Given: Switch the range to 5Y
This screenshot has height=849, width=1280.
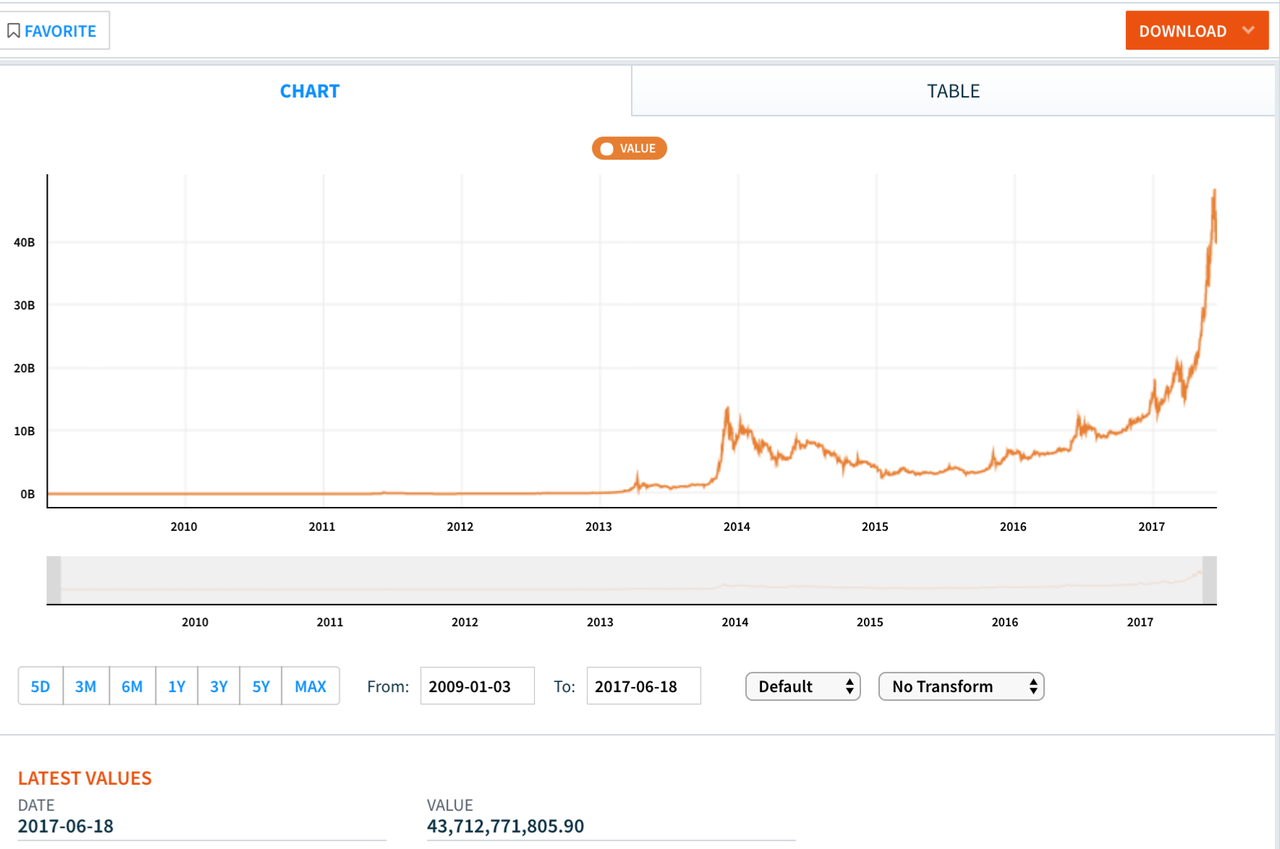Looking at the screenshot, I should coord(261,686).
